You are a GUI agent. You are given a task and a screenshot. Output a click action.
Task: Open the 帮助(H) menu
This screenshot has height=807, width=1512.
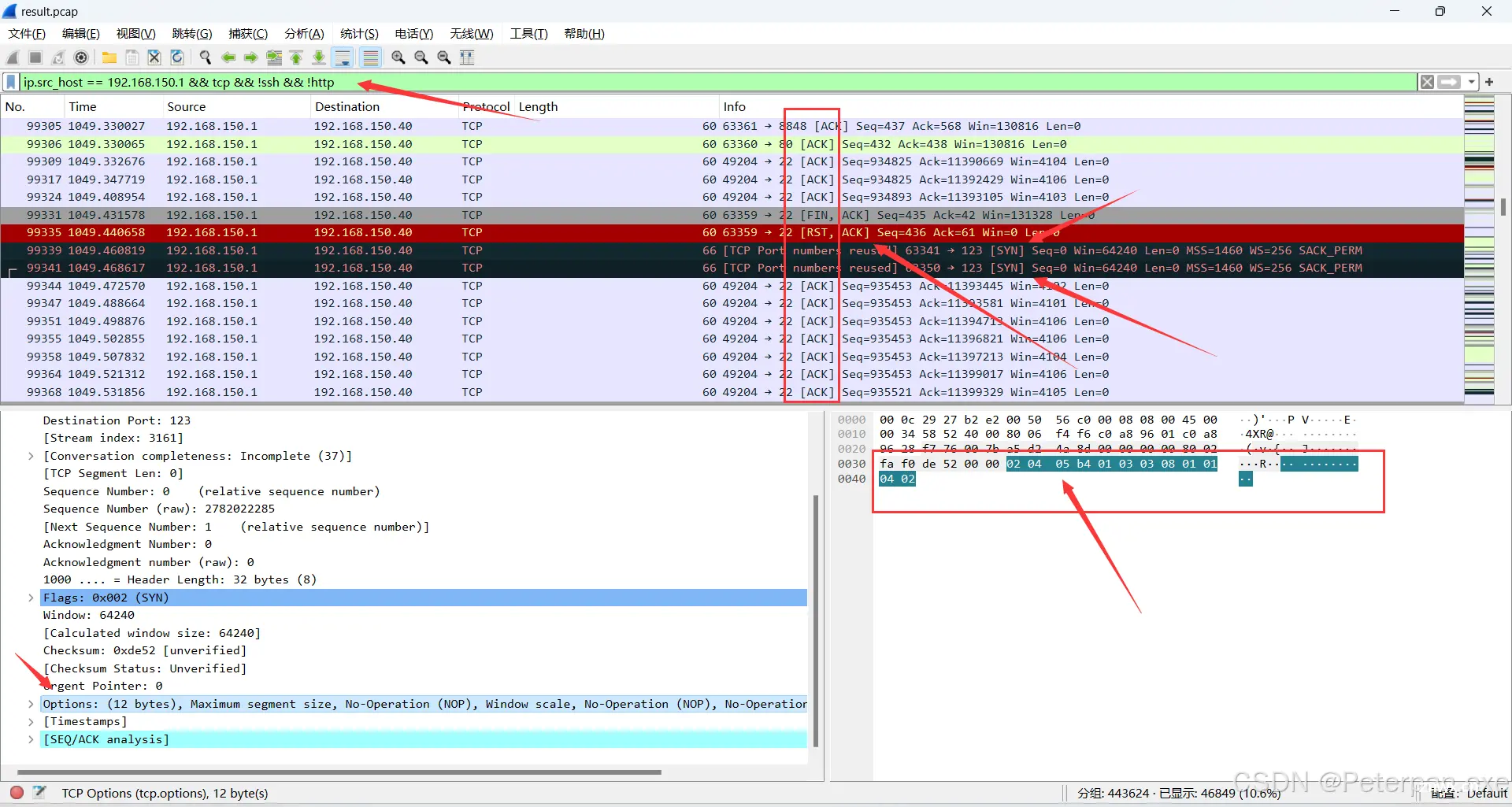(x=584, y=33)
